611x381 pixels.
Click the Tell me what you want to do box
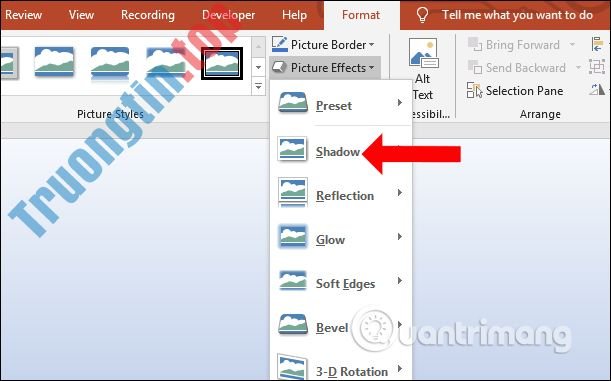coord(517,15)
